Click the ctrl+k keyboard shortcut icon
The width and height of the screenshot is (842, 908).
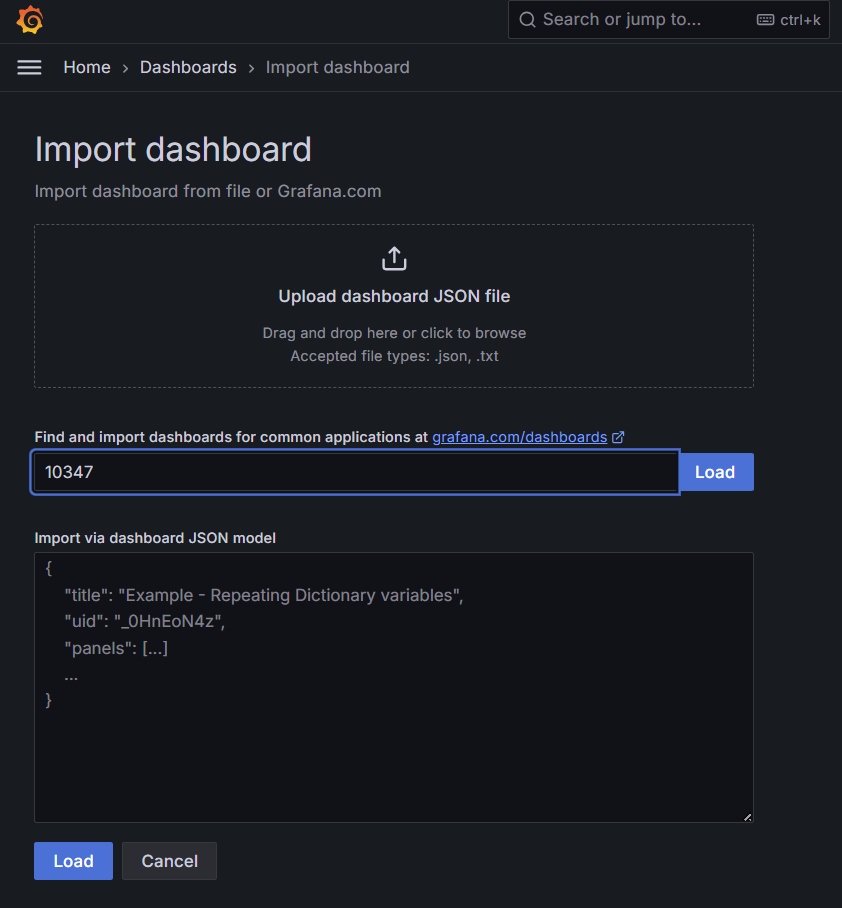pyautogui.click(x=766, y=20)
